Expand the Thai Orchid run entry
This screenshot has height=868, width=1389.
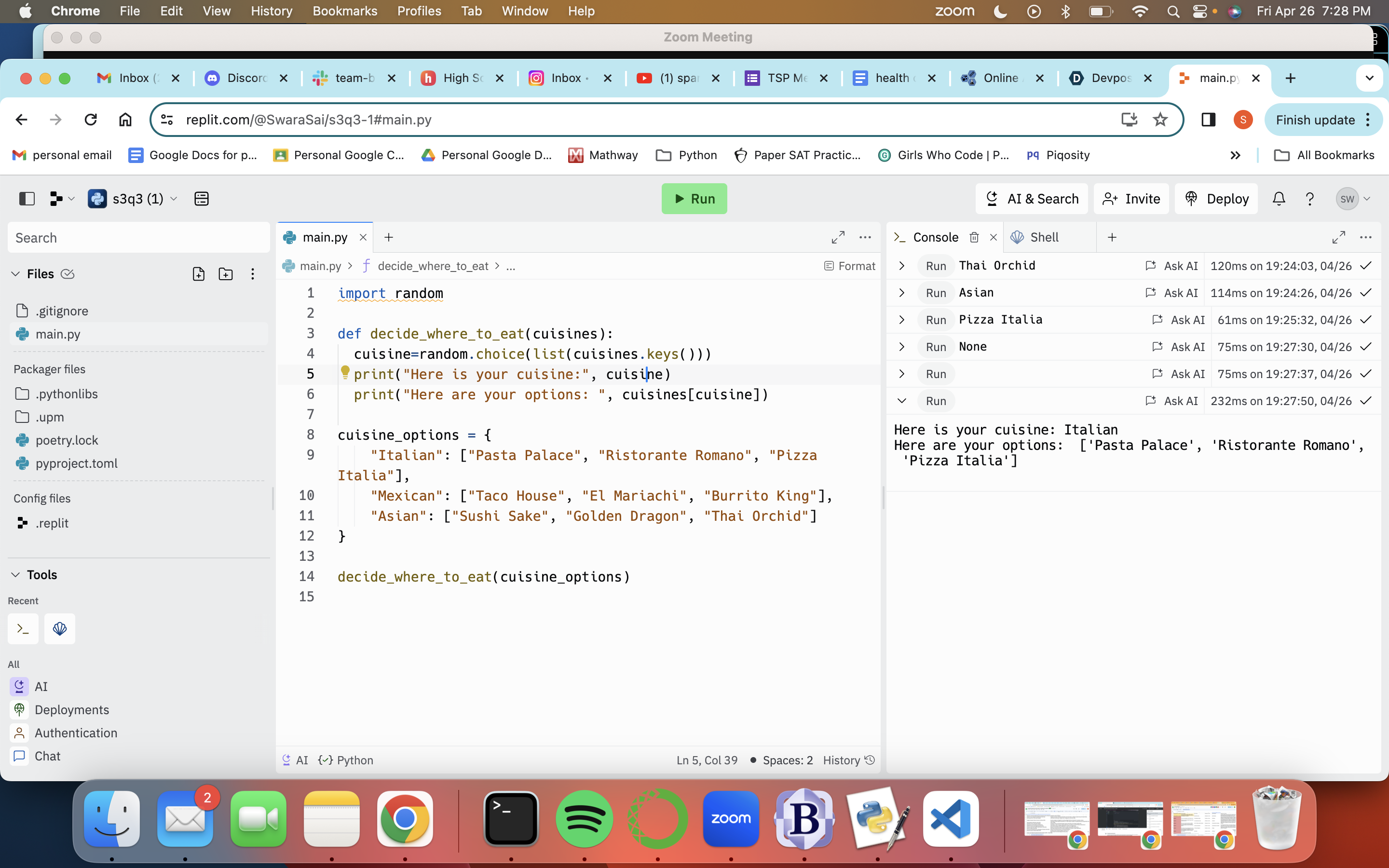(x=902, y=266)
